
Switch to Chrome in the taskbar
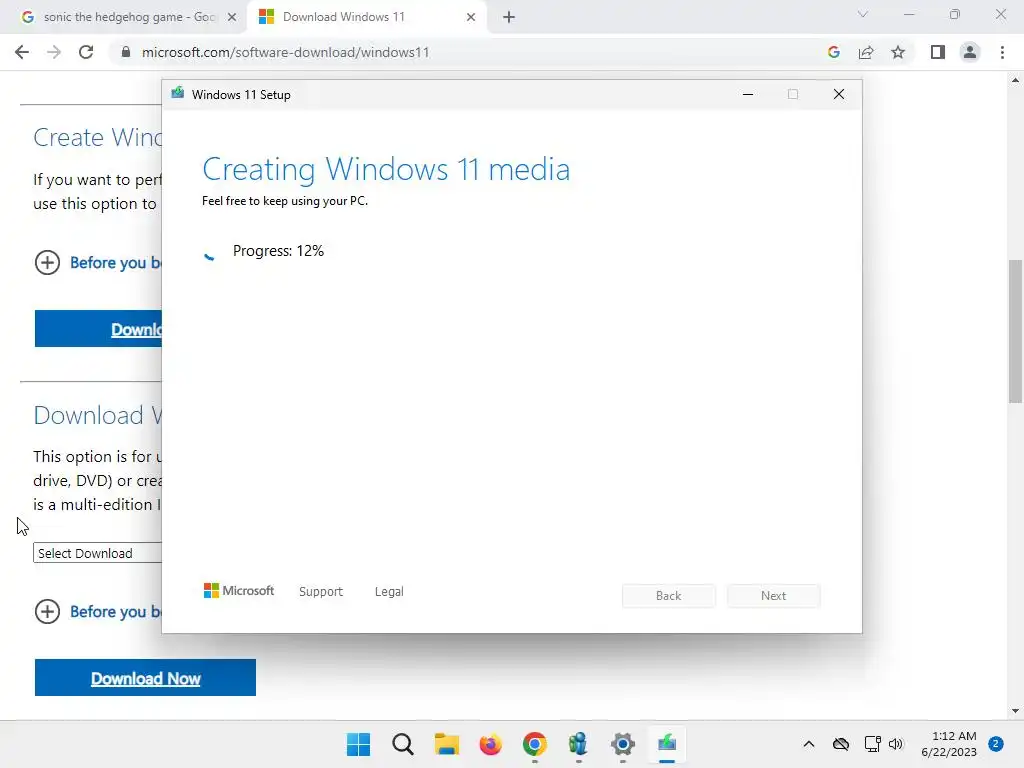(x=535, y=744)
